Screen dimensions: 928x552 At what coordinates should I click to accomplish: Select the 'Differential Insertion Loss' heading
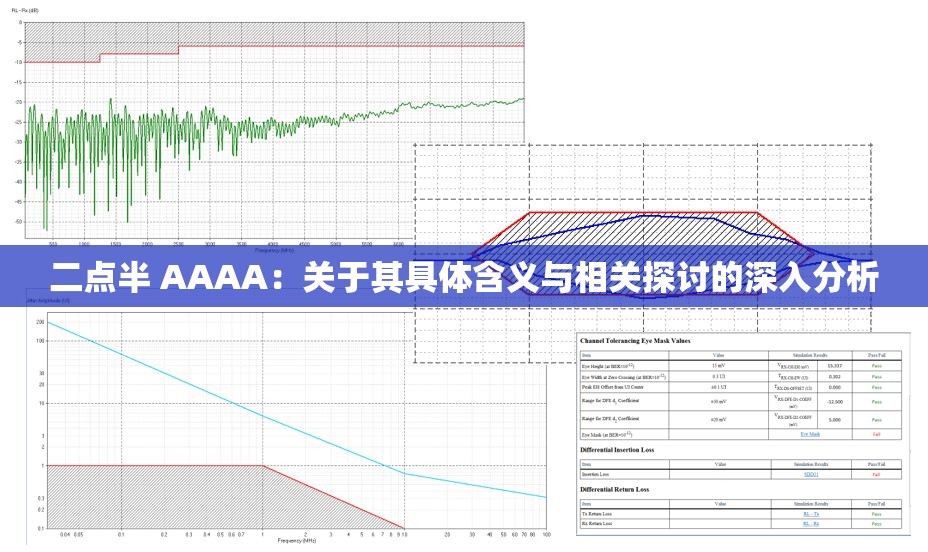point(617,450)
